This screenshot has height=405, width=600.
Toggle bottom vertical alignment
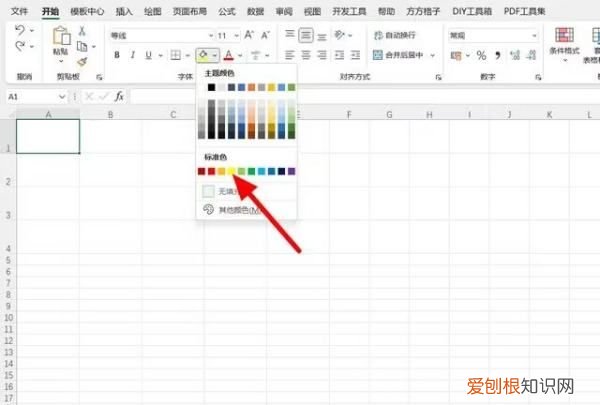(322, 36)
